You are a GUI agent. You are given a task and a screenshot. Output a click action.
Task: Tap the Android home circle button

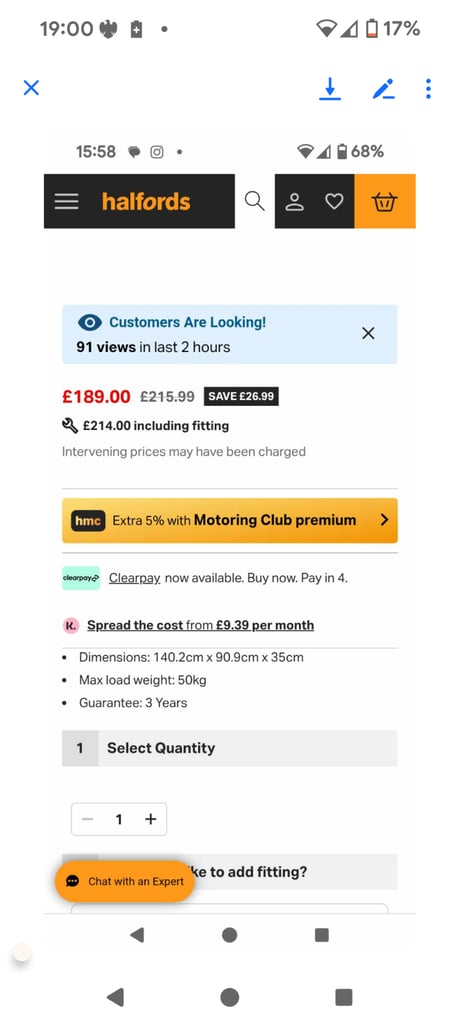(229, 997)
